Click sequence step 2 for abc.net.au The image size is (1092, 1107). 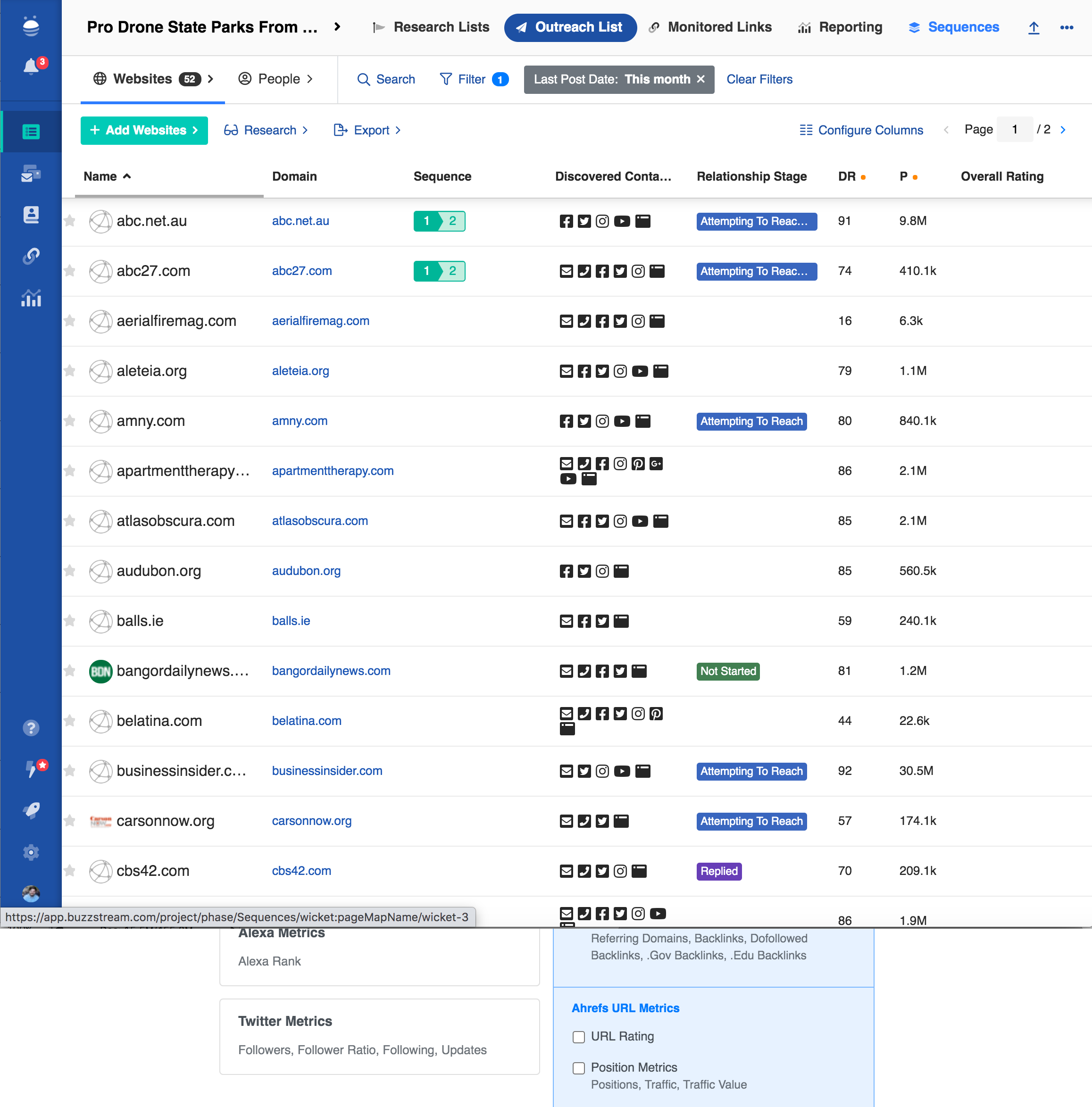(x=453, y=221)
